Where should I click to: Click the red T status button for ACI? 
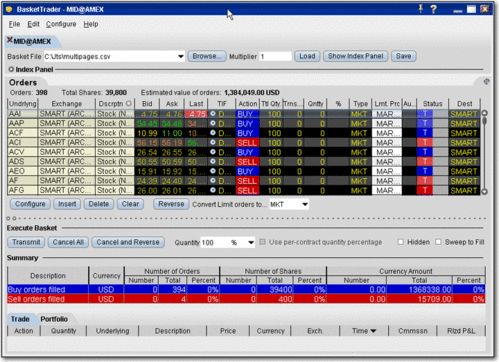[425, 142]
